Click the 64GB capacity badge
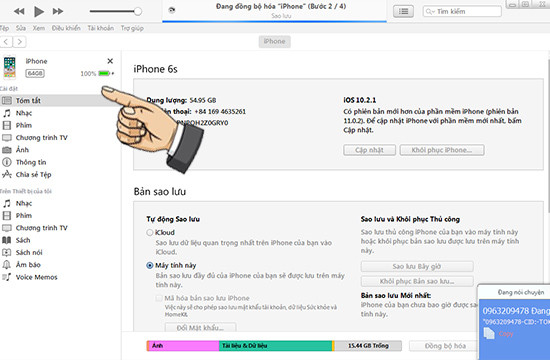550x360 pixels. (35, 73)
